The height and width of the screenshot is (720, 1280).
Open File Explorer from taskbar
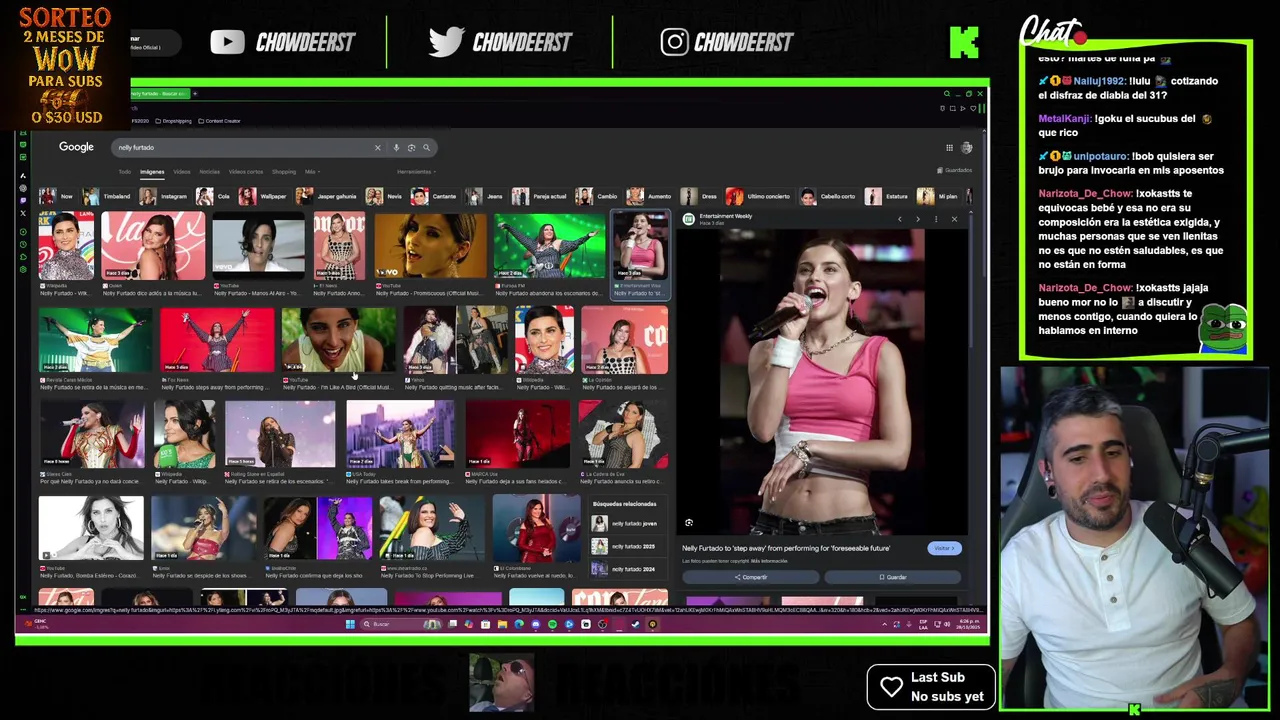point(502,625)
